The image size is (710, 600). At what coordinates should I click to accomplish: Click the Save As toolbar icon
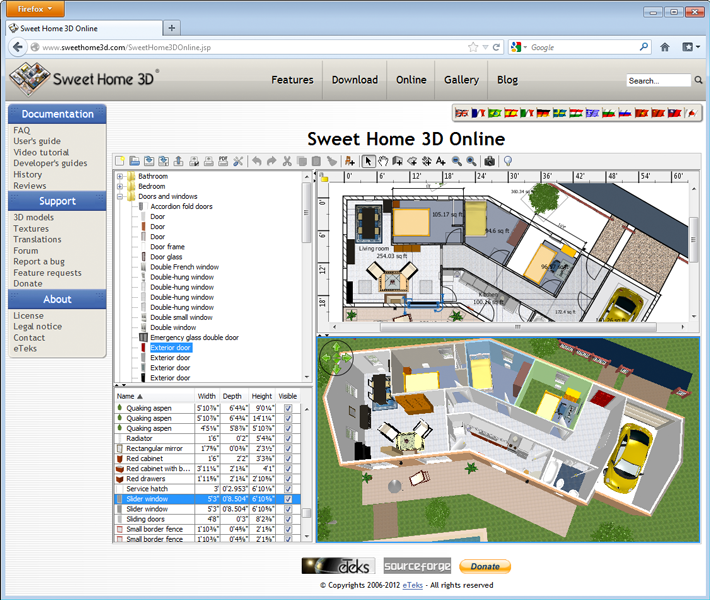click(163, 161)
